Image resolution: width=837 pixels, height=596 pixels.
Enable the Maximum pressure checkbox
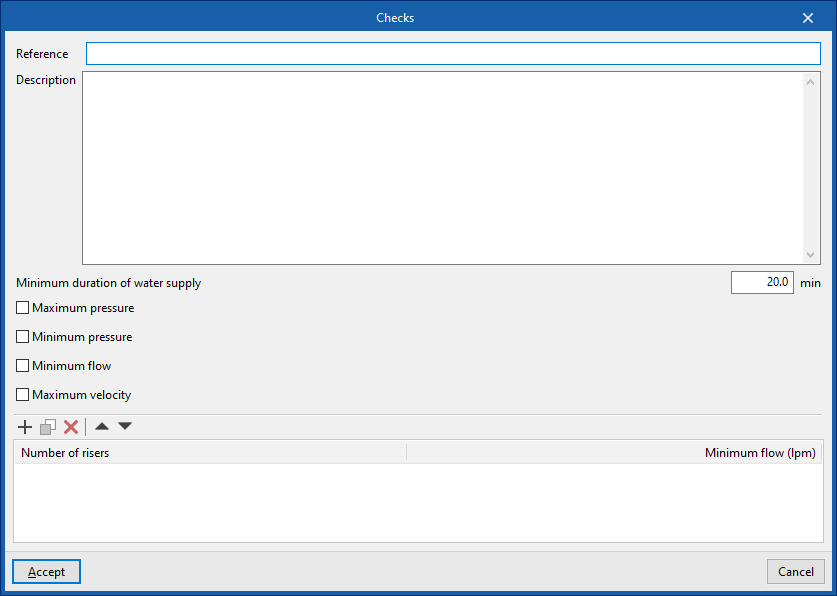click(x=23, y=308)
